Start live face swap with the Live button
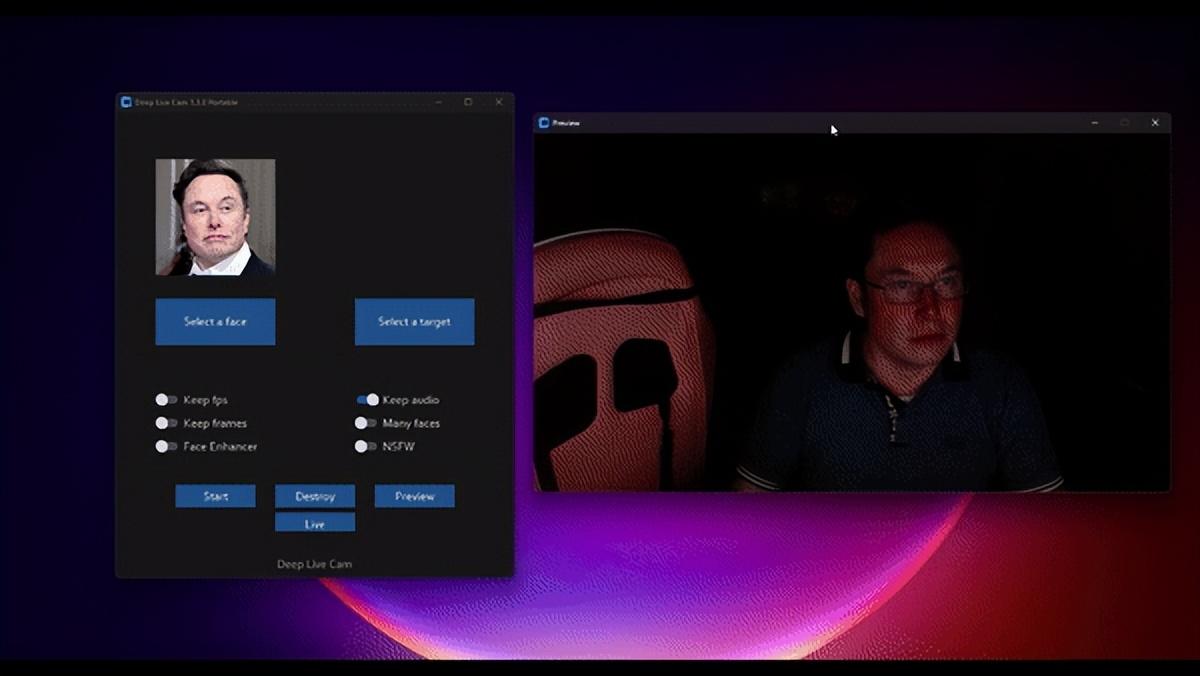Image resolution: width=1200 pixels, height=676 pixels. [314, 521]
